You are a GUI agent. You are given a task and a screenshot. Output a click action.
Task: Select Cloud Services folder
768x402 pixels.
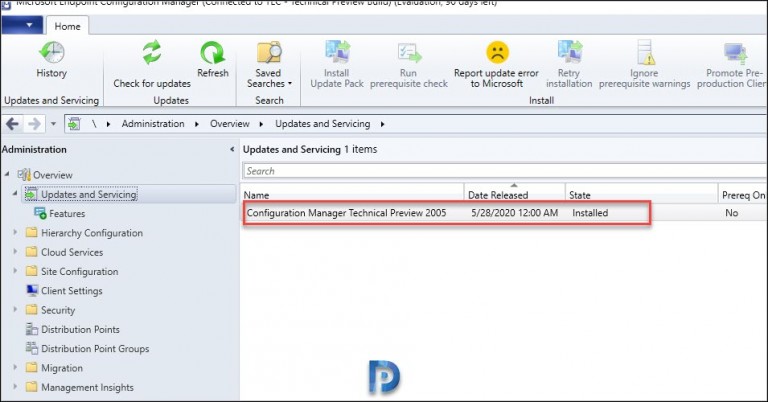tap(72, 252)
